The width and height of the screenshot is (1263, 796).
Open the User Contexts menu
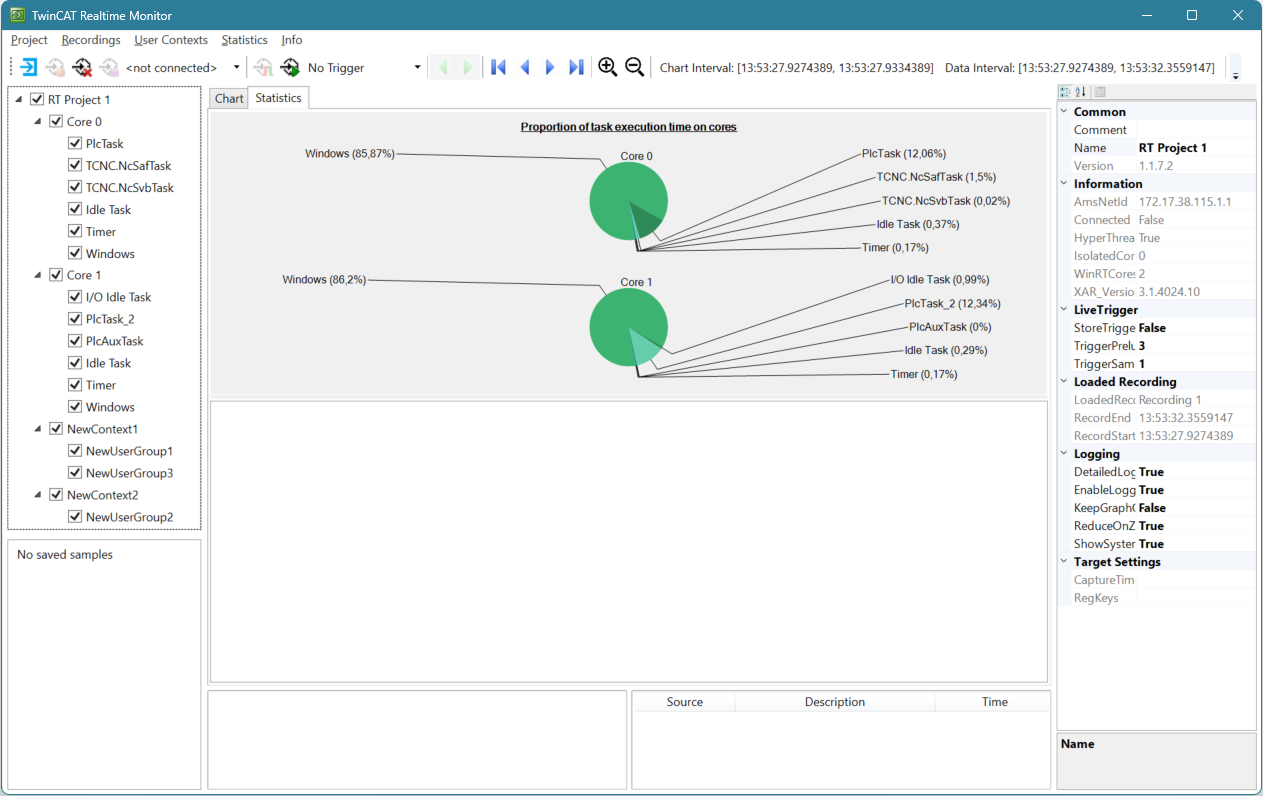pos(171,40)
